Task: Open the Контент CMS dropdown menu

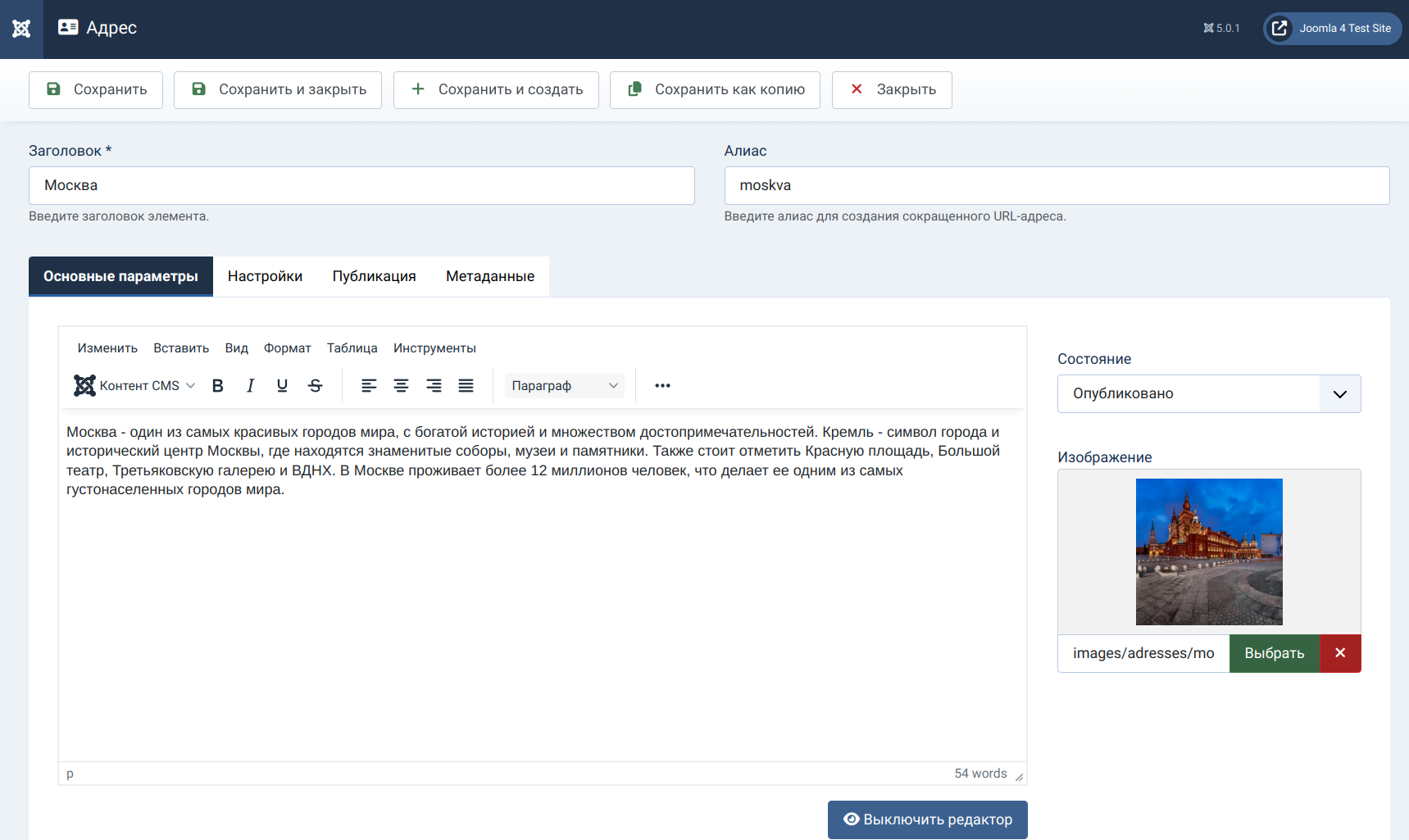Action: (135, 386)
